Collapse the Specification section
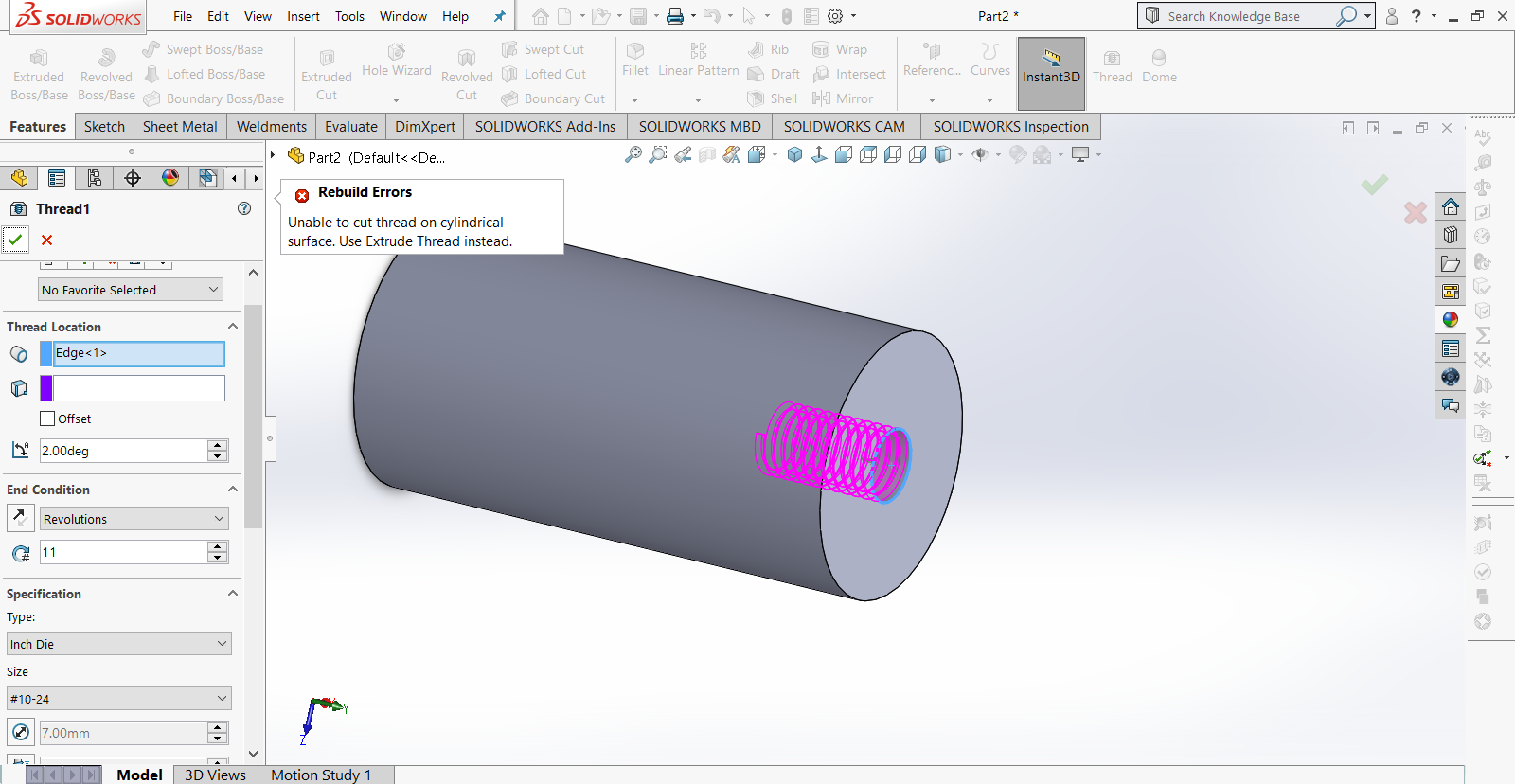The width and height of the screenshot is (1515, 784). coord(233,593)
